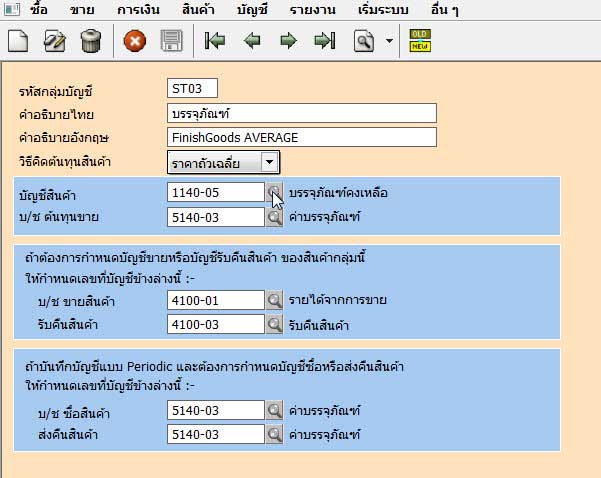Click the ส่งคืนสินค้า code field
The width and height of the screenshot is (601, 478).
[x=216, y=434]
